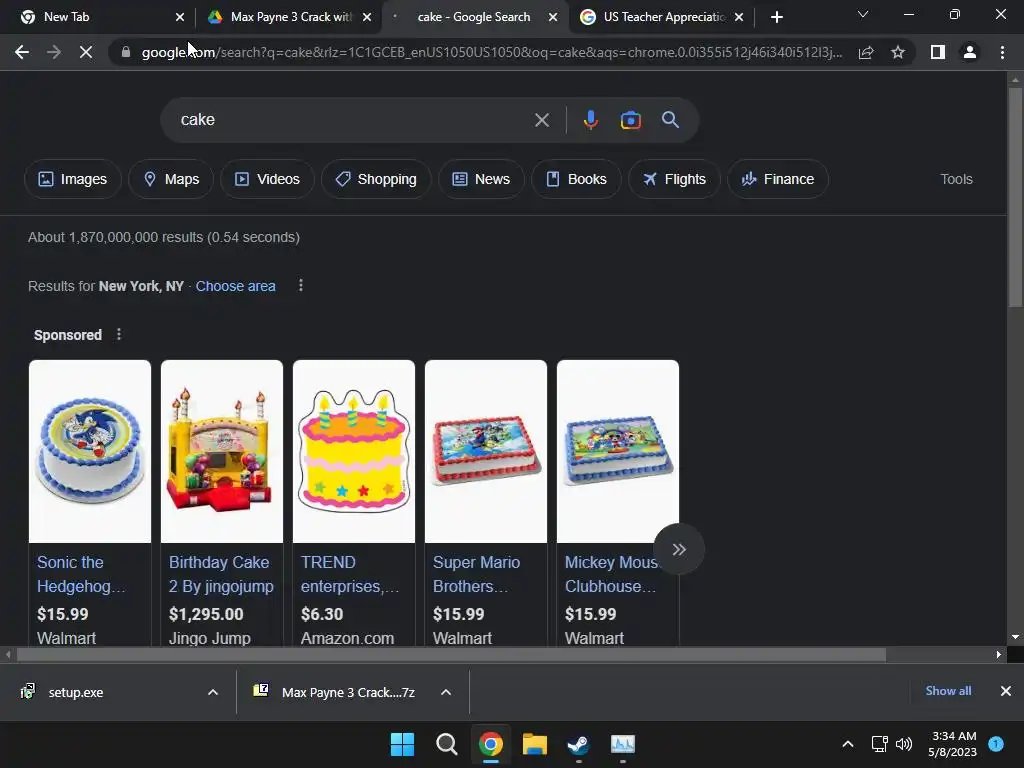Open location options three-dot menu
The width and height of the screenshot is (1024, 768).
point(300,285)
